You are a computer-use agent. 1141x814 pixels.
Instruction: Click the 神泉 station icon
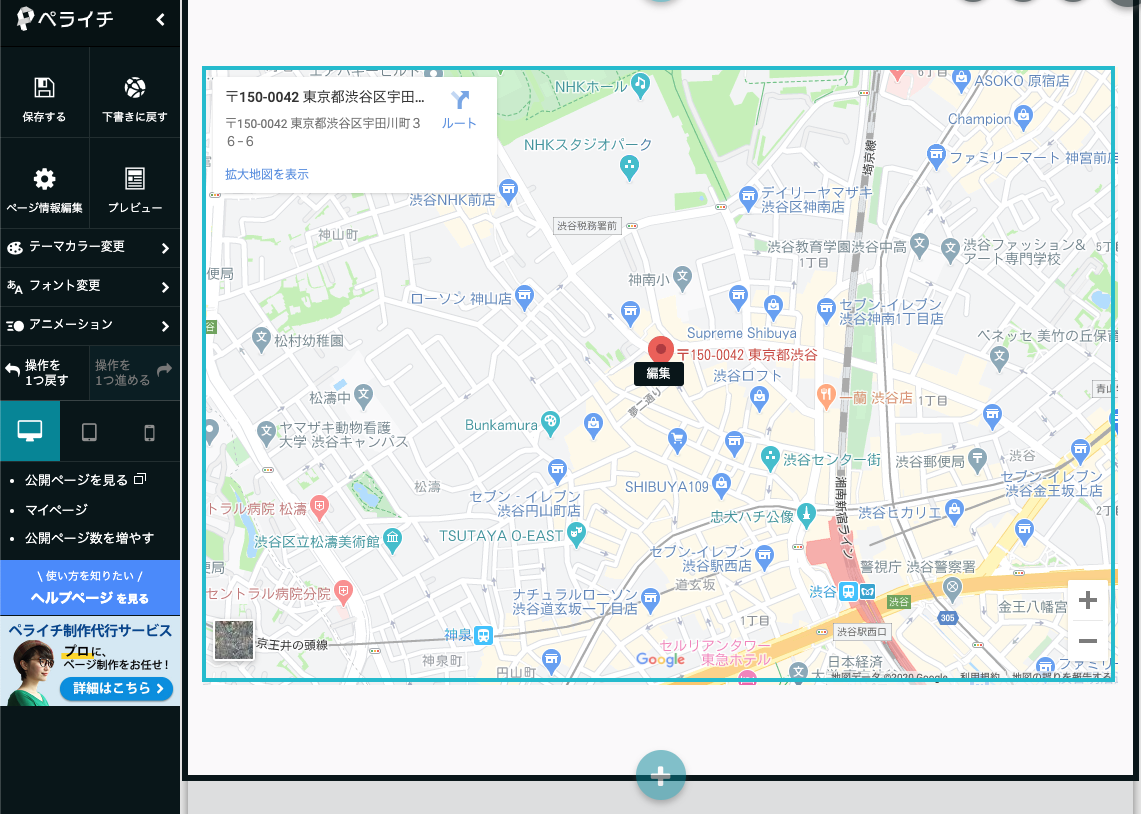tap(483, 635)
